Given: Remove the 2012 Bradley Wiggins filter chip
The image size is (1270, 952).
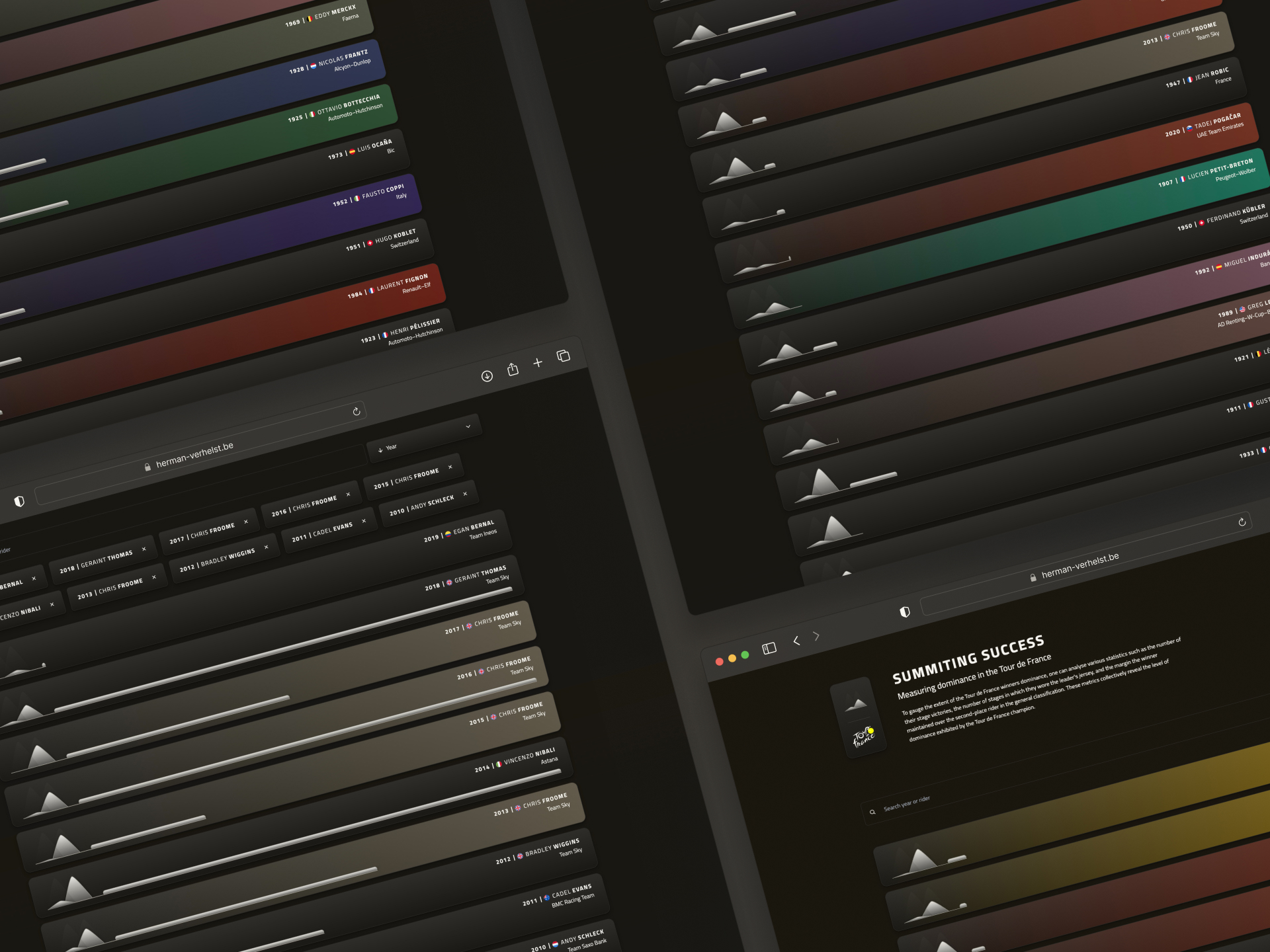Looking at the screenshot, I should click(266, 547).
